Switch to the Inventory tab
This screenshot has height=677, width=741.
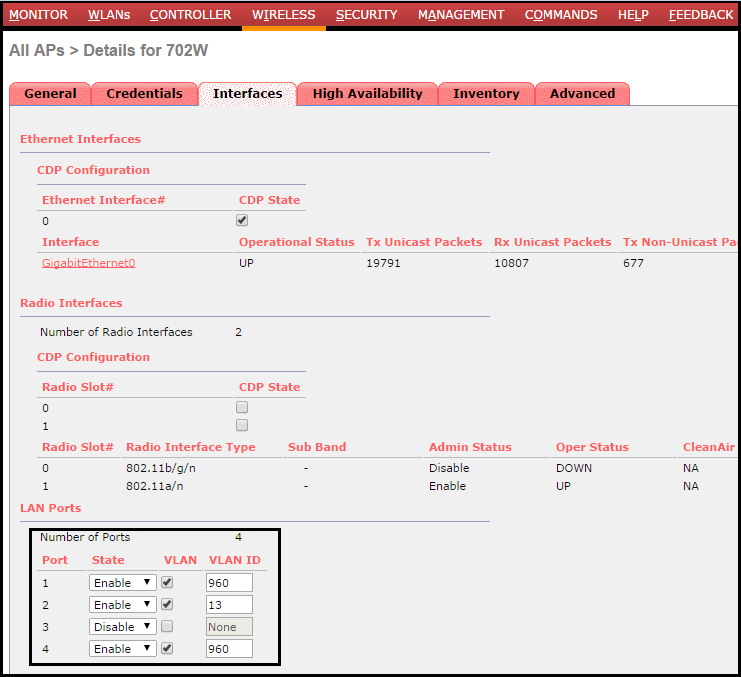486,94
